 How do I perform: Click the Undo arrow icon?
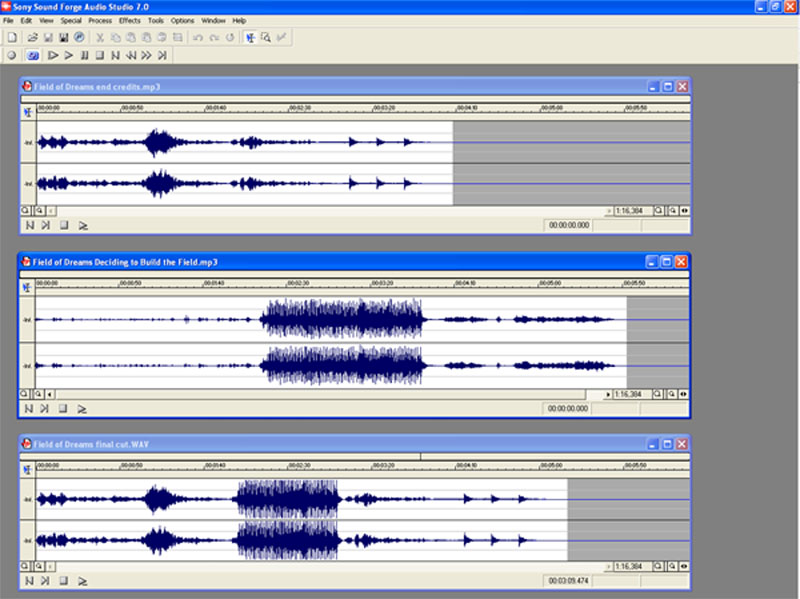click(198, 37)
